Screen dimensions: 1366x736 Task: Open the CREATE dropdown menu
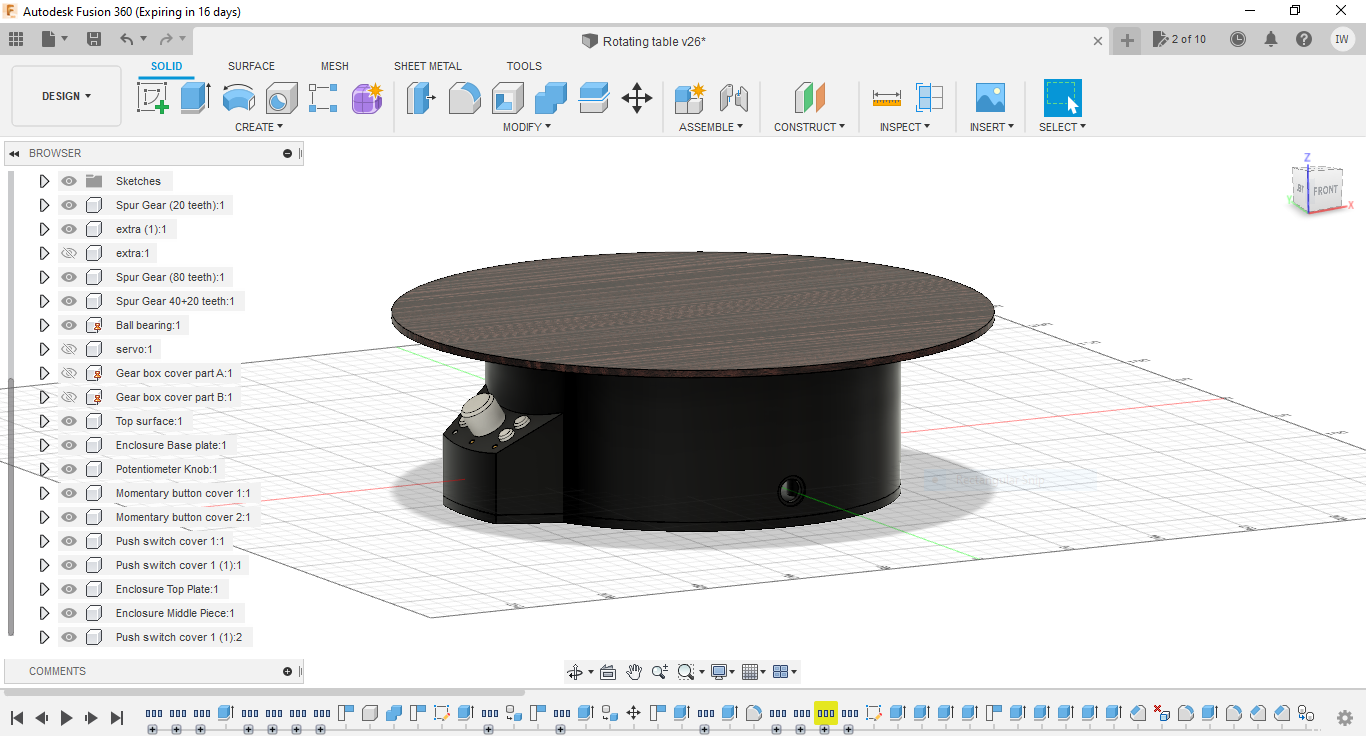[x=258, y=126]
